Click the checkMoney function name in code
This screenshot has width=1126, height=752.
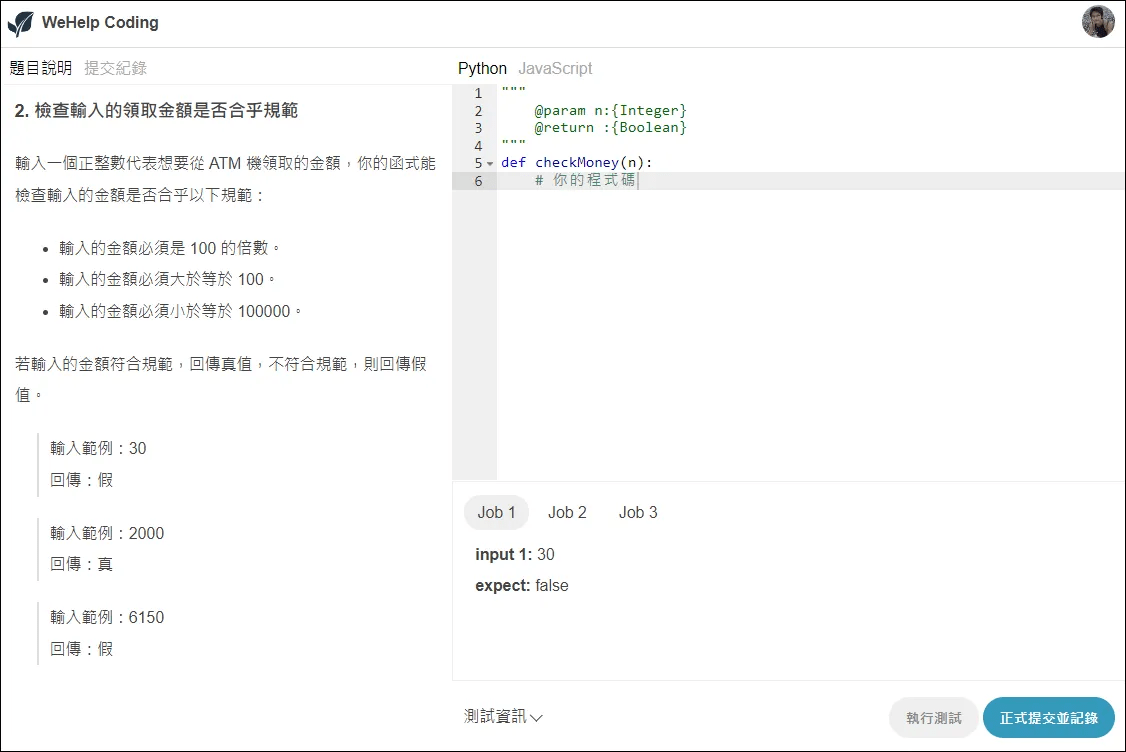[x=576, y=162]
